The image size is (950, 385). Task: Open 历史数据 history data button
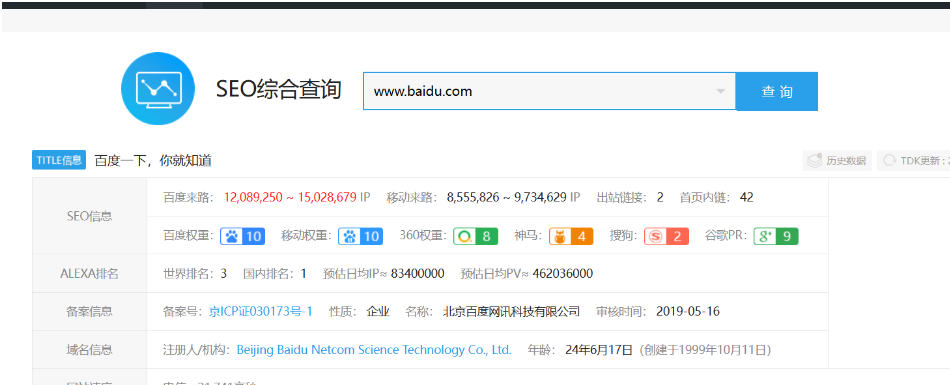[x=837, y=161]
